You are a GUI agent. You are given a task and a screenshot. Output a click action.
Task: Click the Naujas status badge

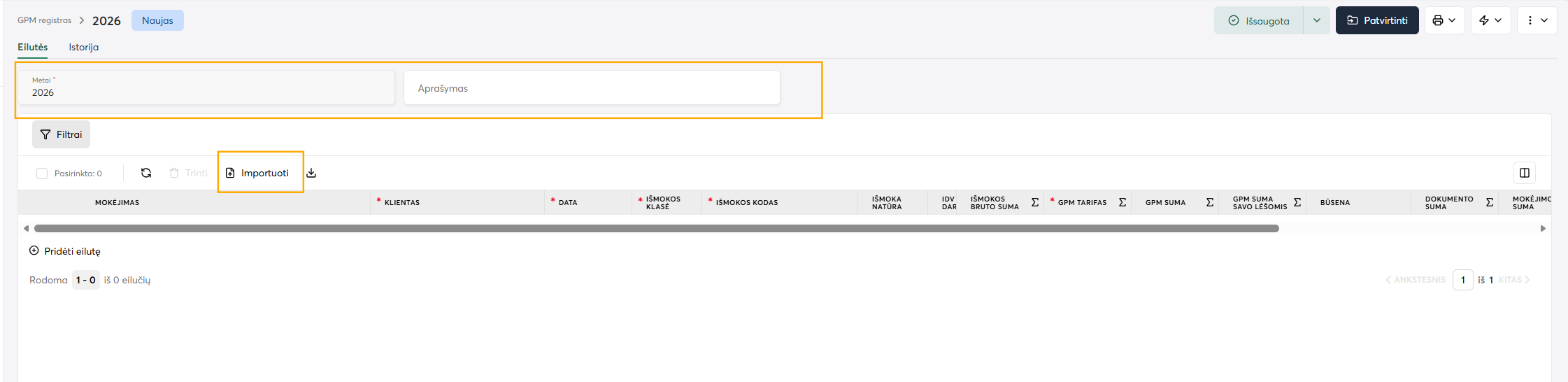pyautogui.click(x=157, y=20)
